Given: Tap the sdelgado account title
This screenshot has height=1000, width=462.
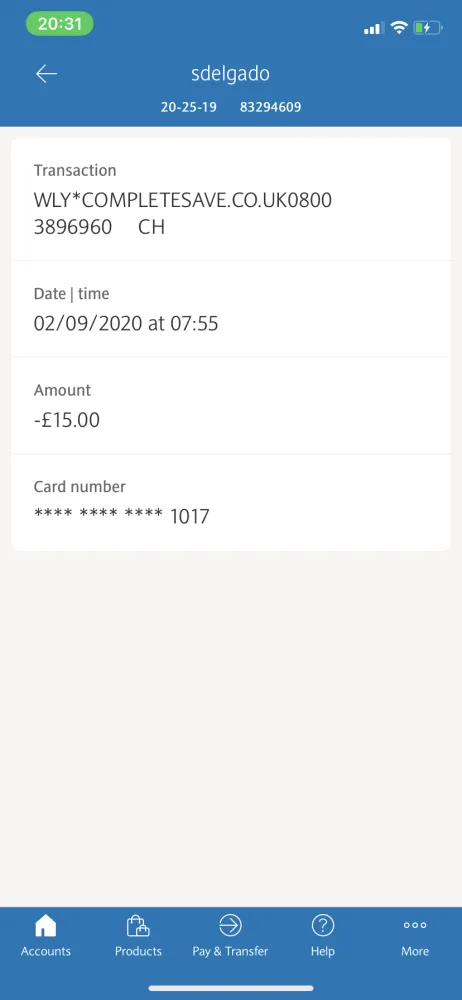Looking at the screenshot, I should [230, 74].
